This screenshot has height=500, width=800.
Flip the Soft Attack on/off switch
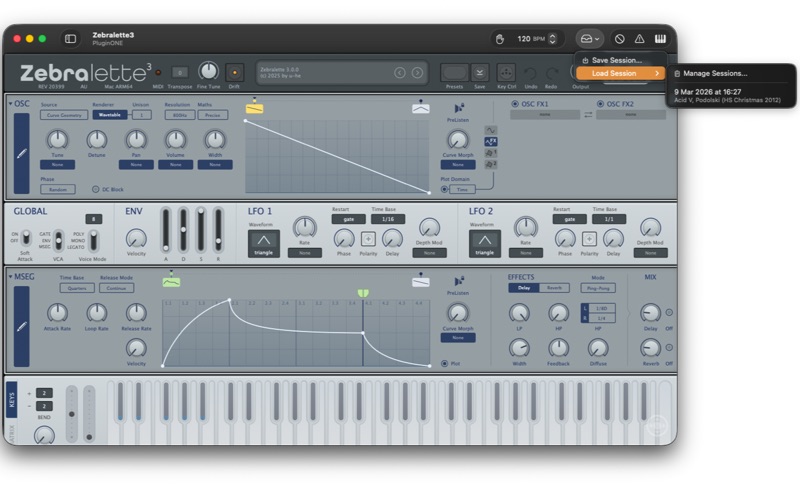tap(25, 238)
